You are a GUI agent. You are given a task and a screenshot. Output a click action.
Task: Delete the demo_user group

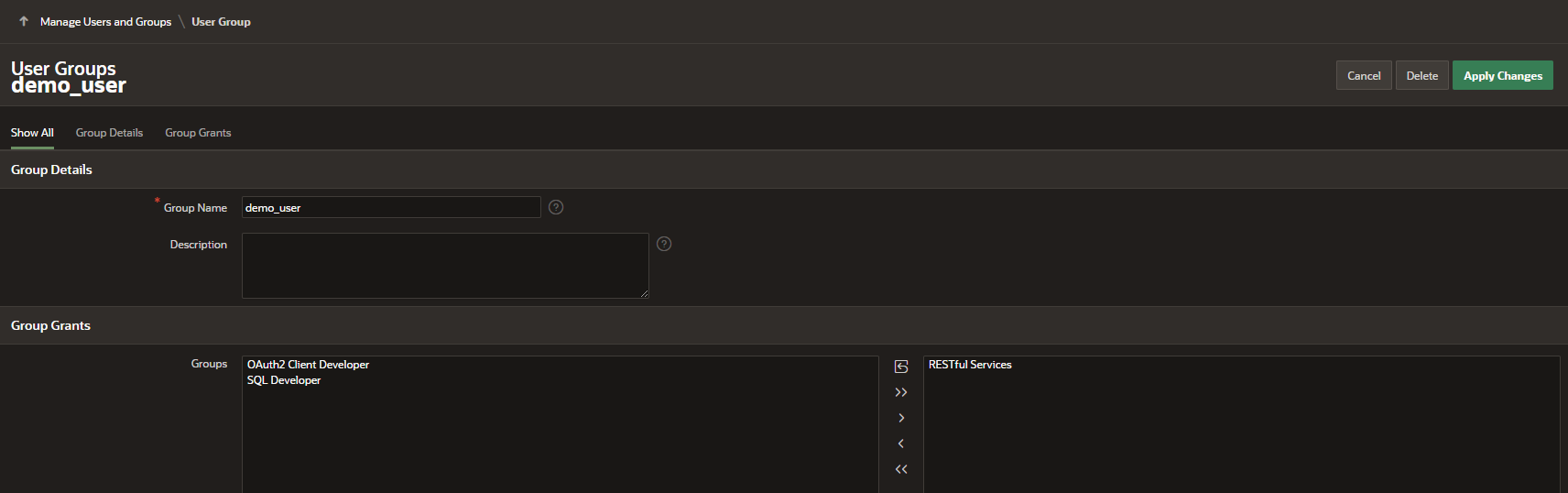click(1422, 75)
